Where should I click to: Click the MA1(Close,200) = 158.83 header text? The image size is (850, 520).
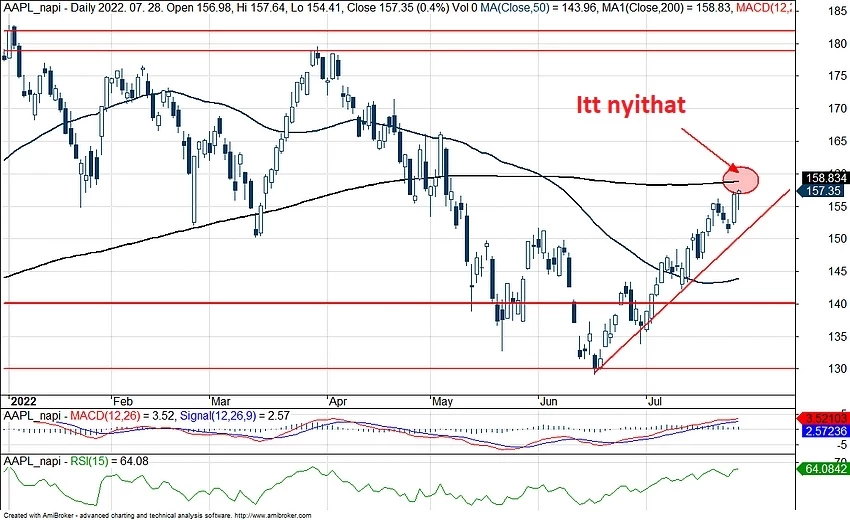(x=667, y=8)
